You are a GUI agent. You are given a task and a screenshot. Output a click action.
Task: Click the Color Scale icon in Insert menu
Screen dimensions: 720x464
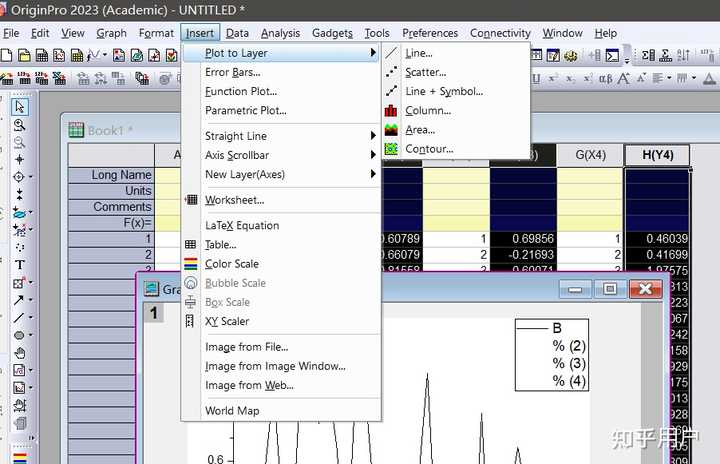[191, 264]
